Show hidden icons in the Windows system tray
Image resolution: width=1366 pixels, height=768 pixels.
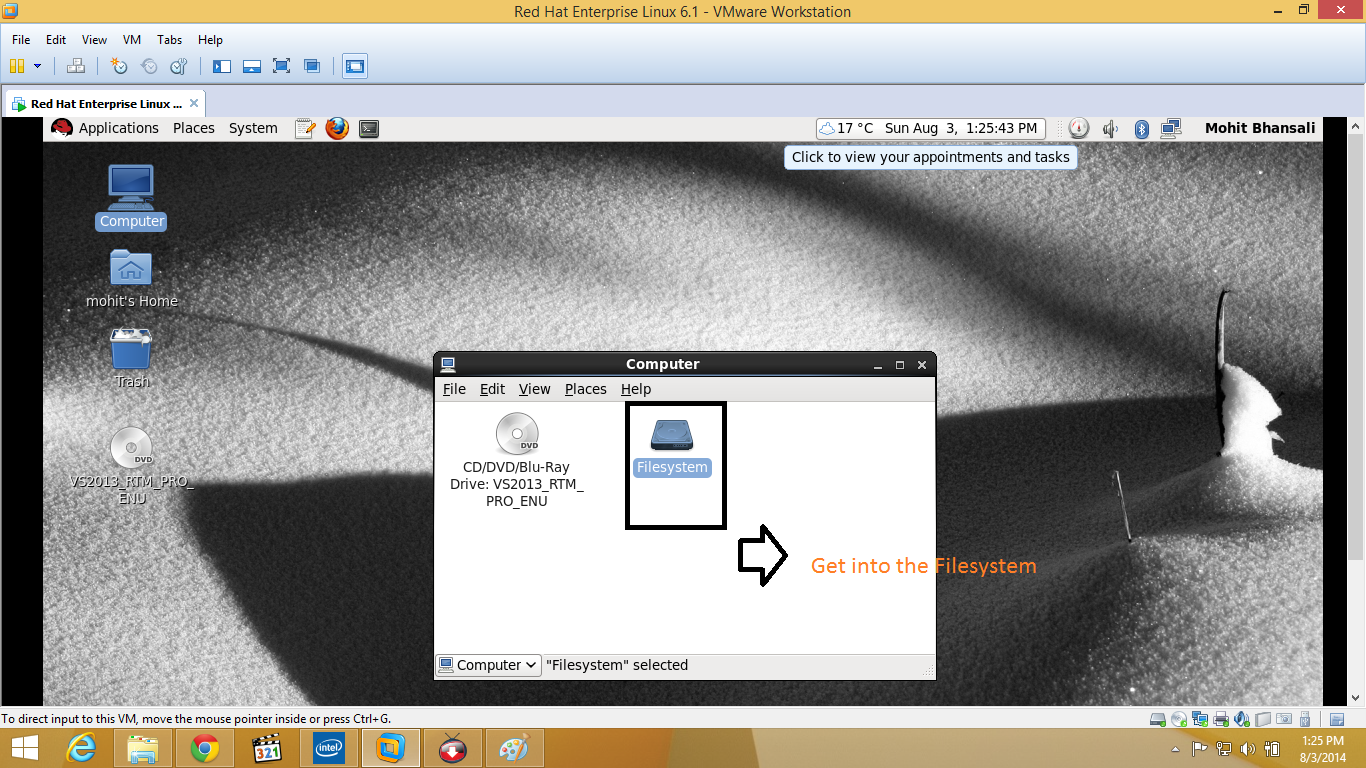(x=1175, y=749)
